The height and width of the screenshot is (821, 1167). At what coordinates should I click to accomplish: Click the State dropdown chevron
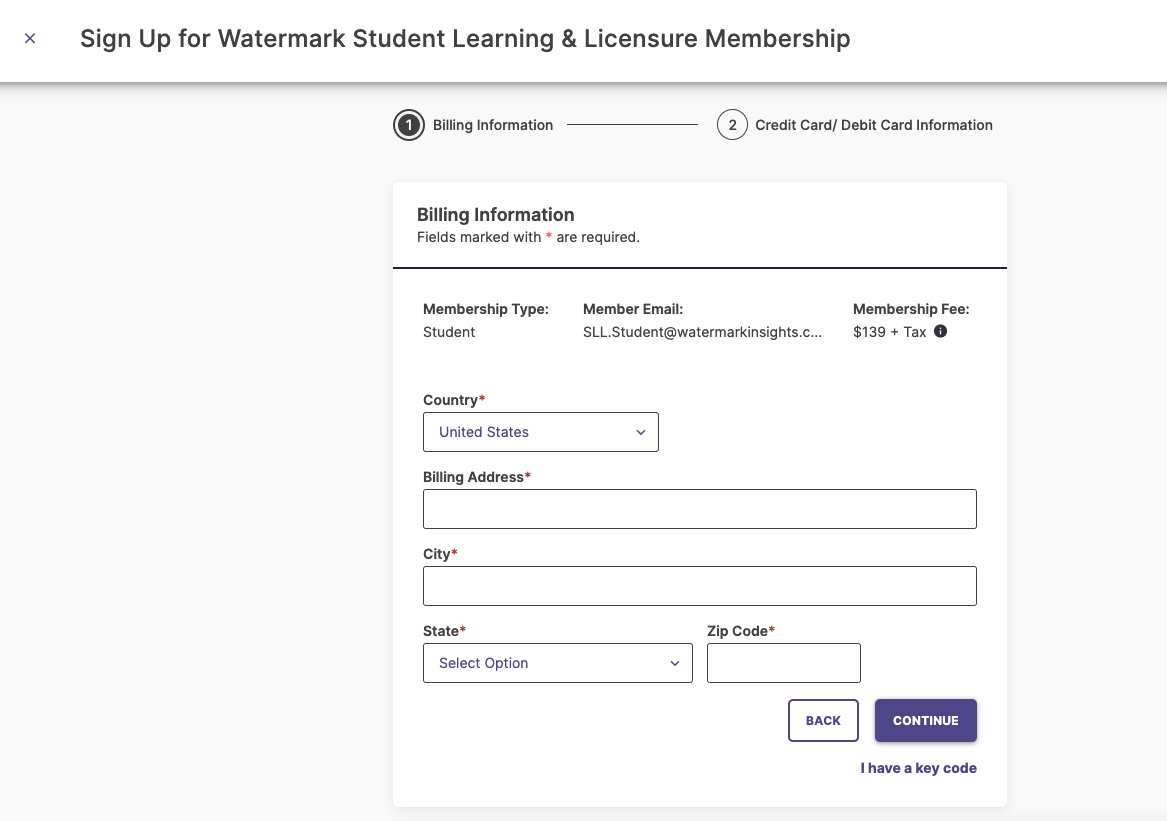[x=674, y=663]
